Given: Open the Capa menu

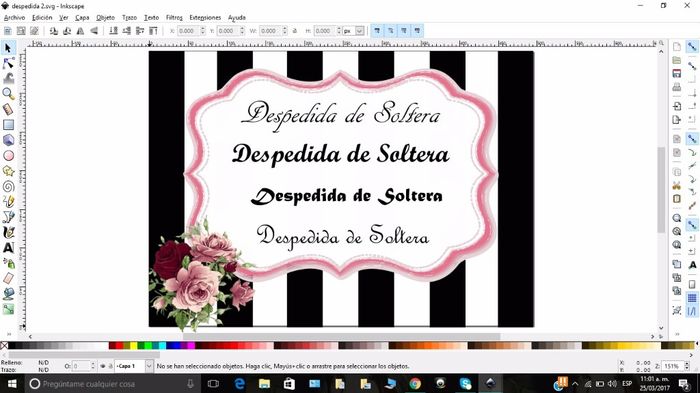Looking at the screenshot, I should [x=82, y=17].
